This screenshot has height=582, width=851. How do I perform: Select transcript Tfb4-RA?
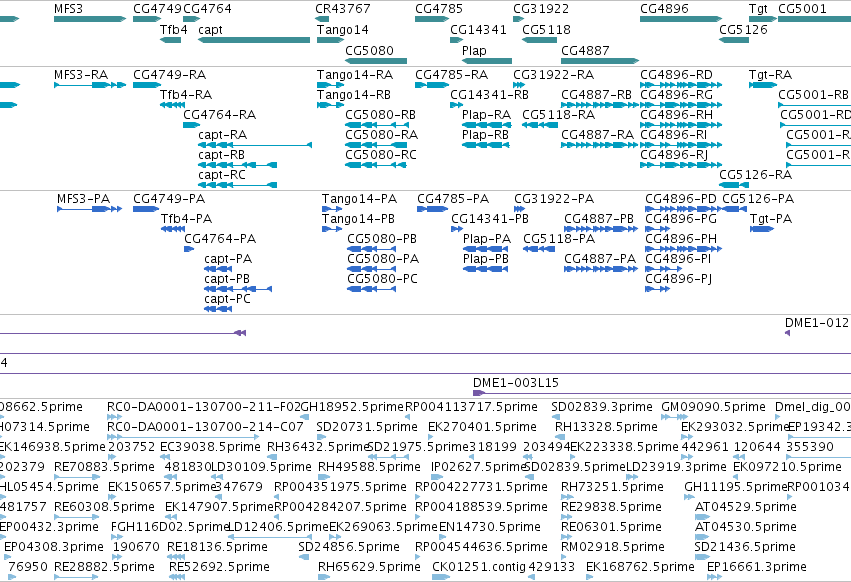coord(173,105)
